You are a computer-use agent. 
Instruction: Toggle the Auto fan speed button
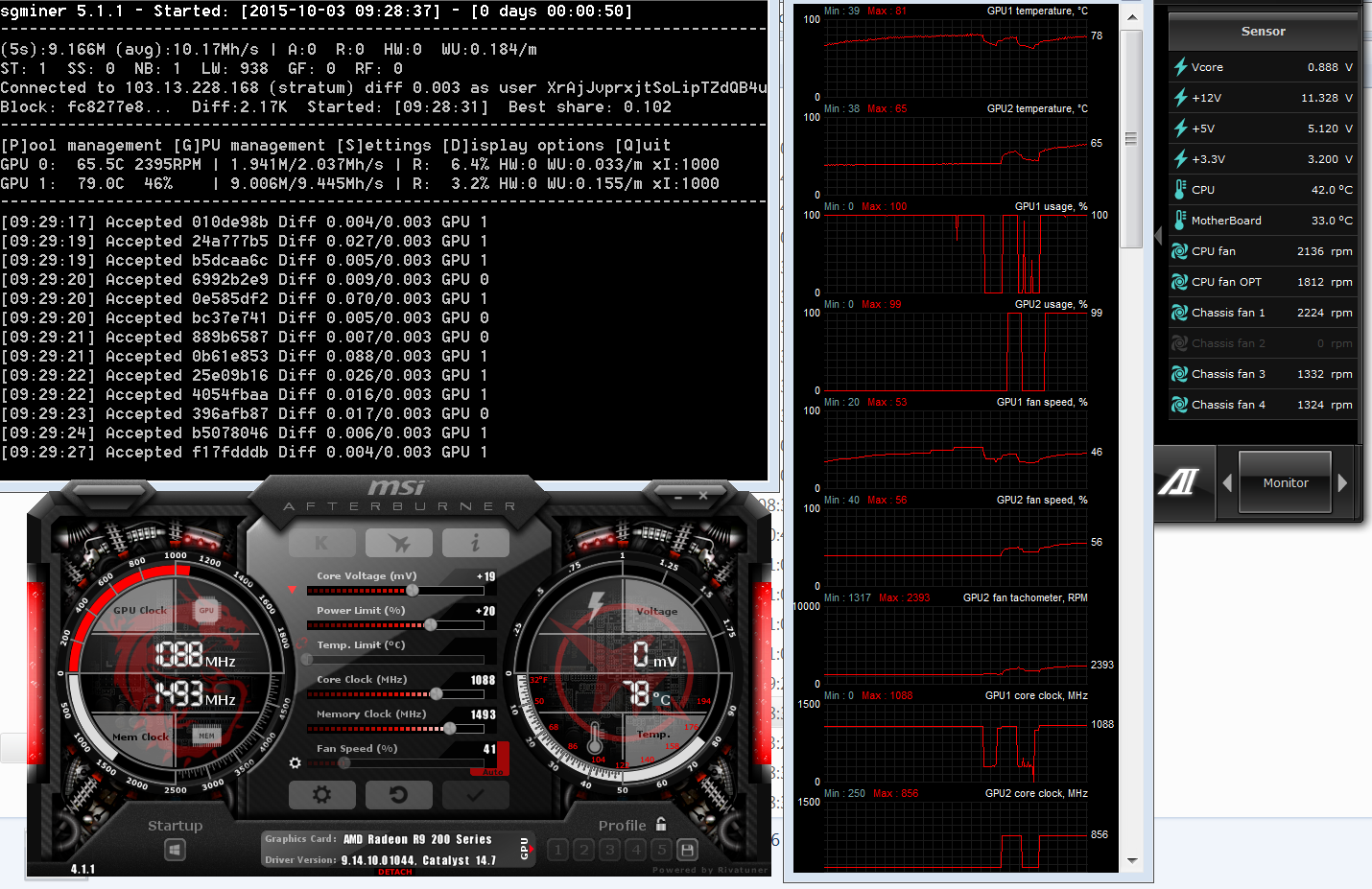[493, 772]
